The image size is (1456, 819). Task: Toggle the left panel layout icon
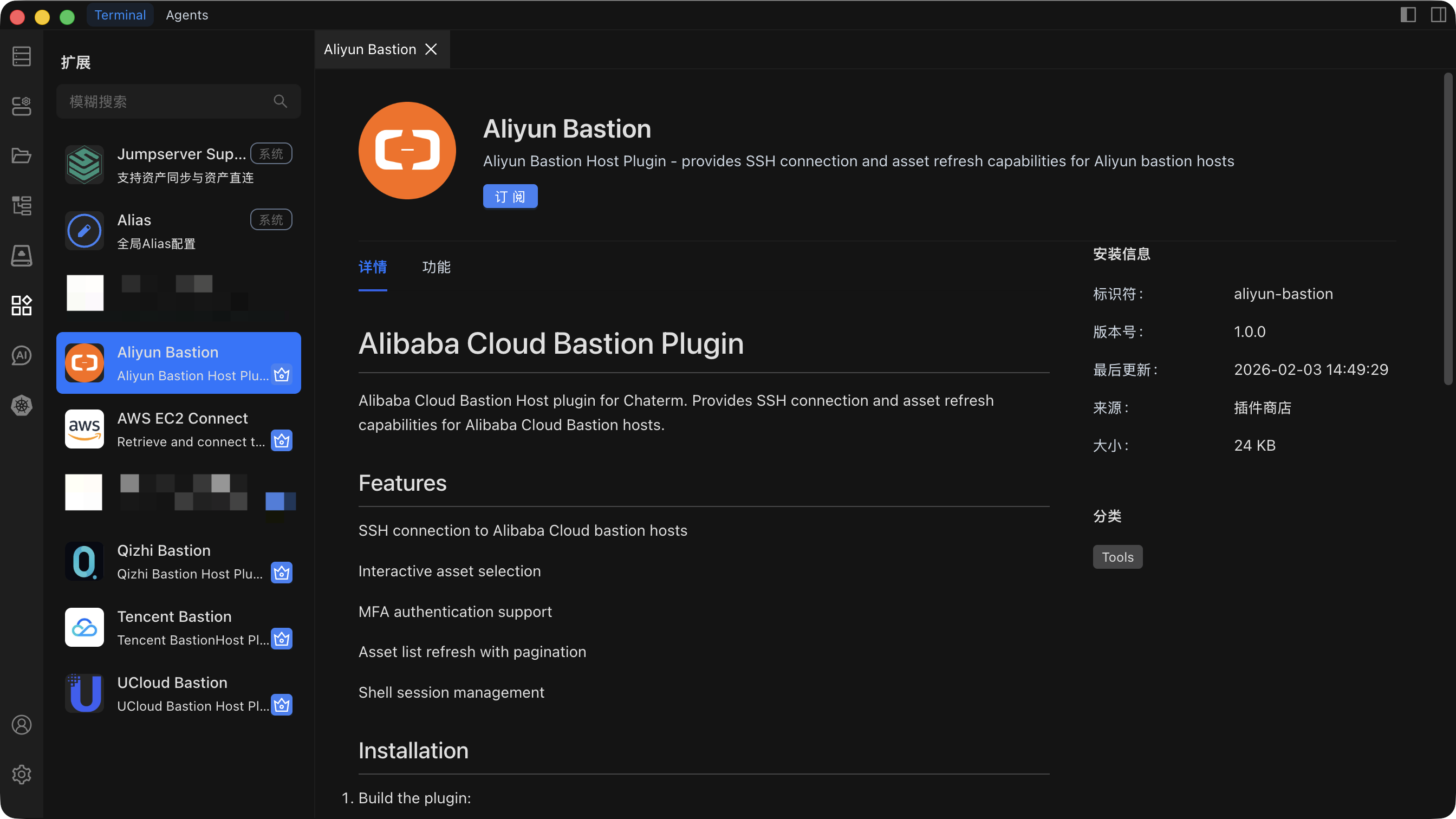1408,15
